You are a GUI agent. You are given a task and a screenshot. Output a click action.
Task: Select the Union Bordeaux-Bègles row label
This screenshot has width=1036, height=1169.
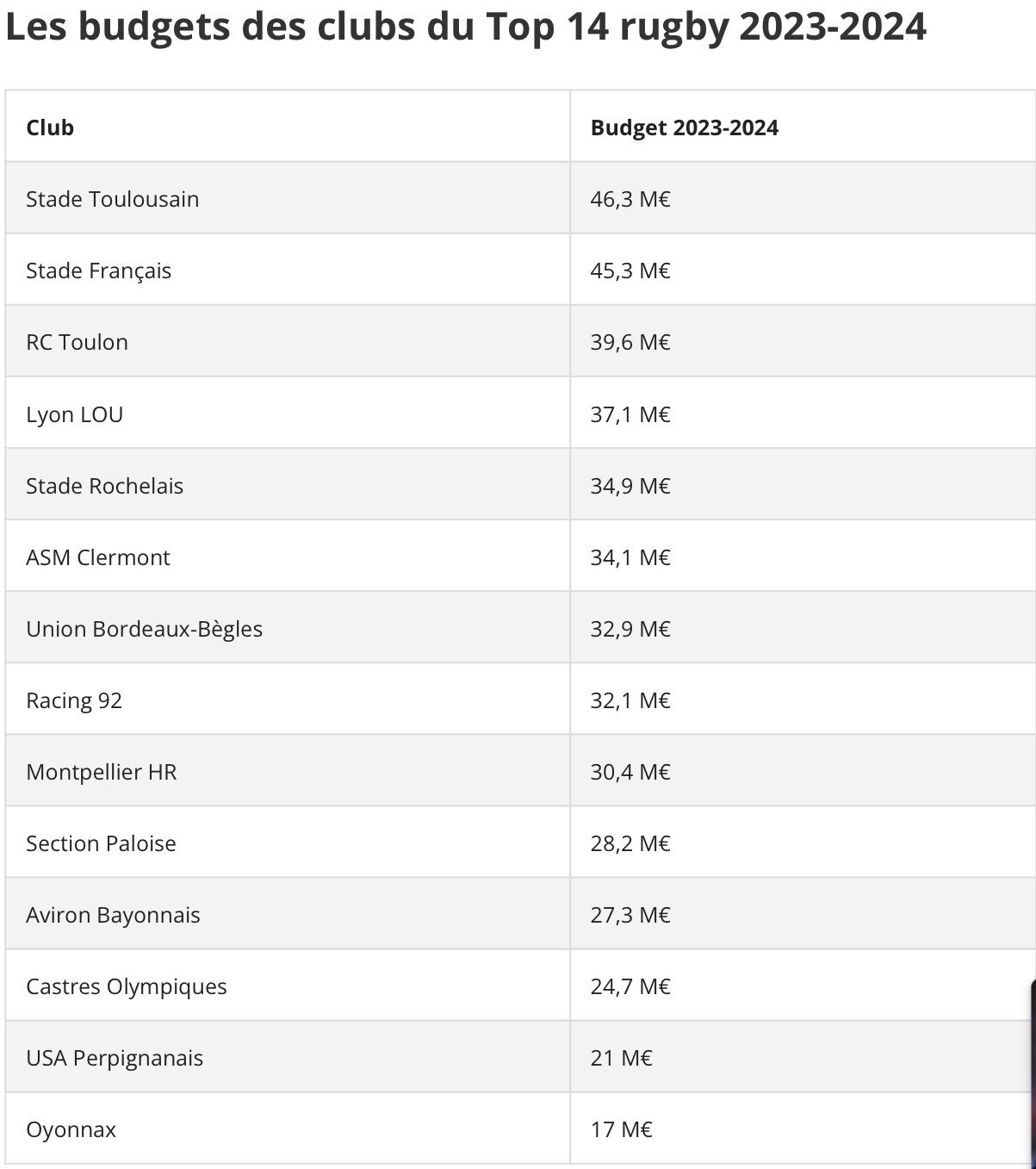145,629
